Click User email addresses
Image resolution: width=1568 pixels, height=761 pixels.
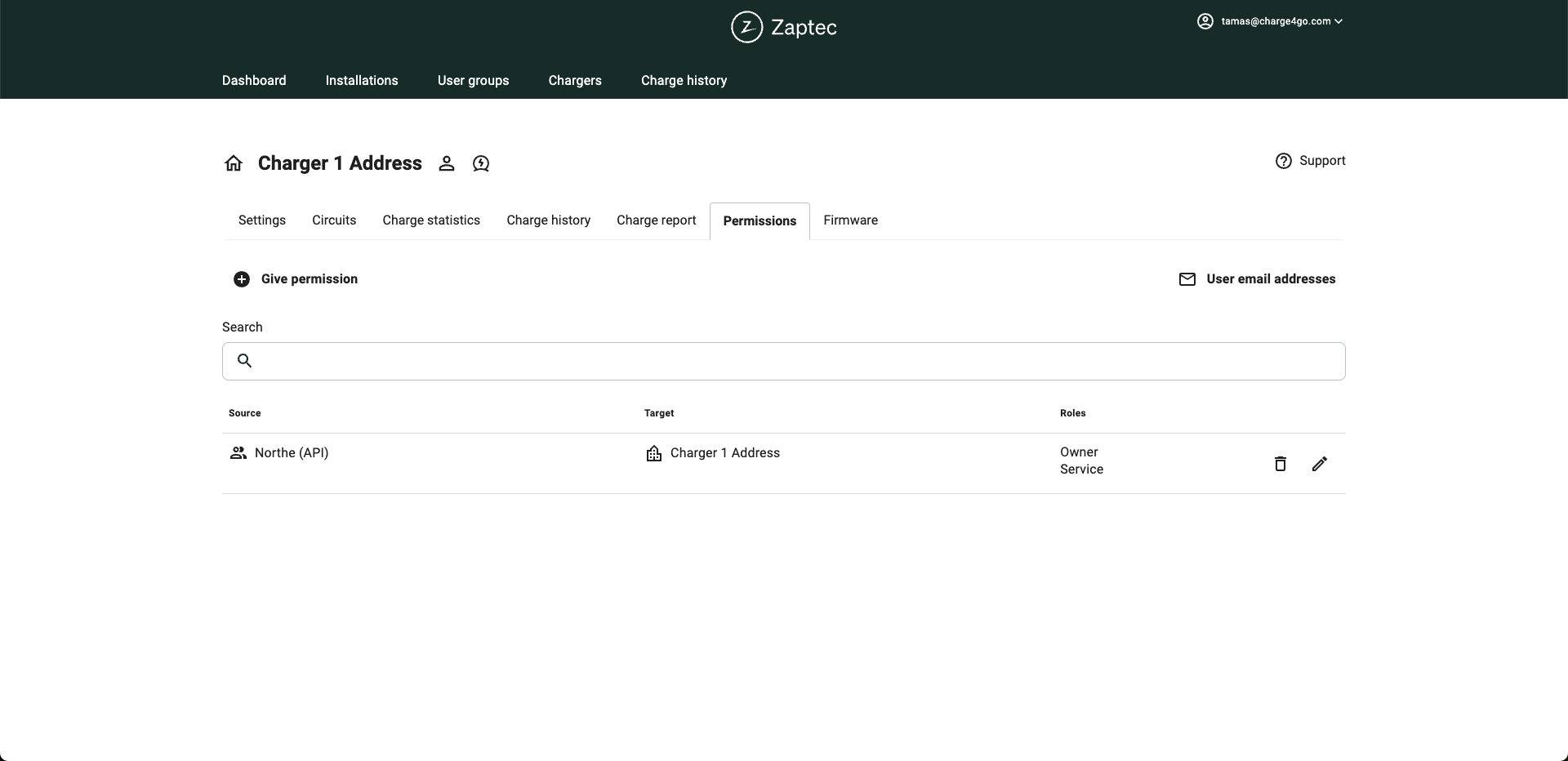(x=1258, y=279)
